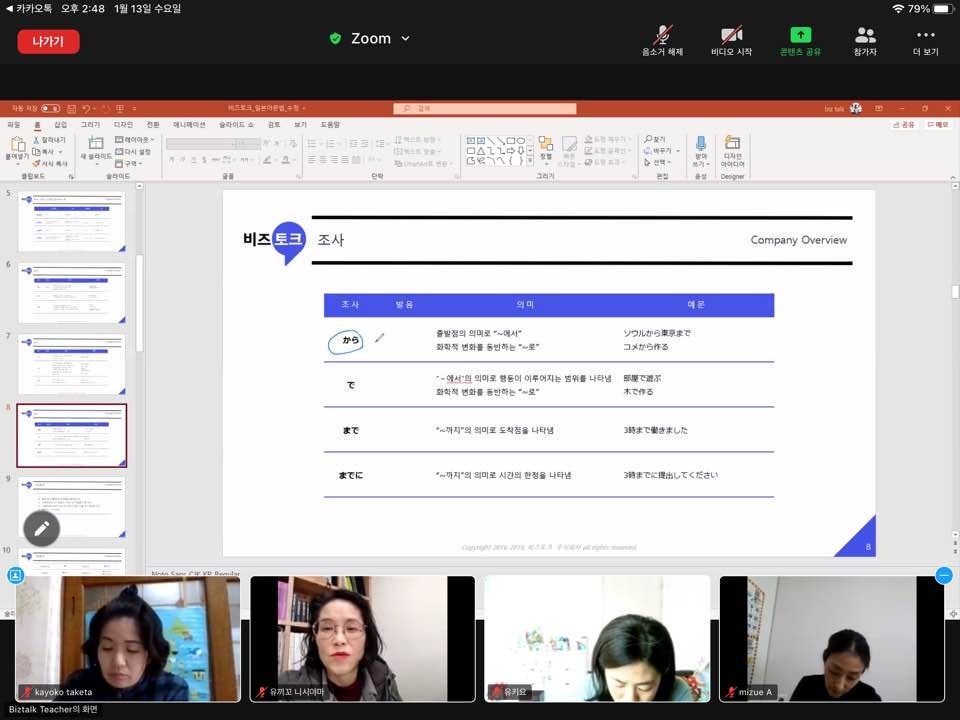Click the PowerPoint 검색 search box
The image size is (960, 720).
tap(484, 108)
